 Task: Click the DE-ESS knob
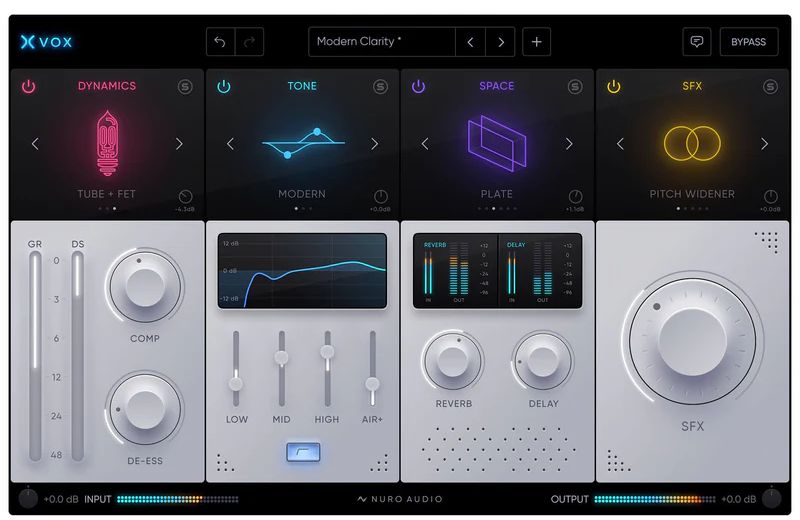[145, 409]
